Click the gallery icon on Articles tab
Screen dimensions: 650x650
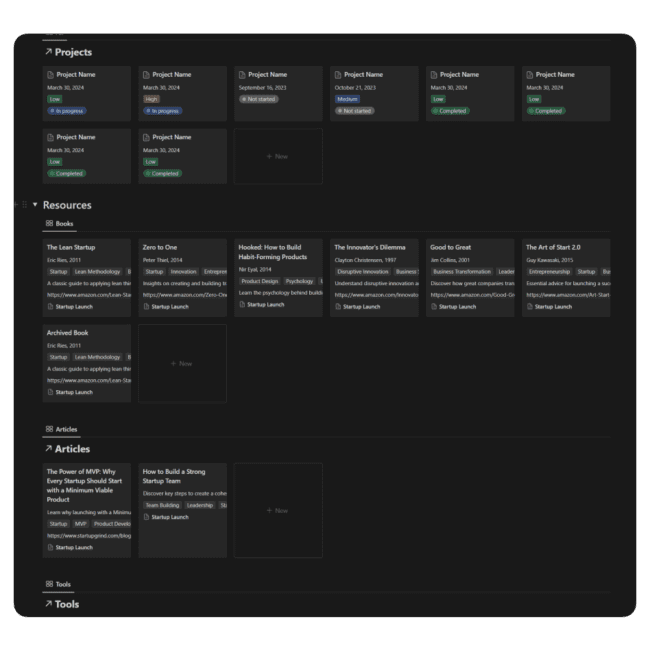click(49, 429)
